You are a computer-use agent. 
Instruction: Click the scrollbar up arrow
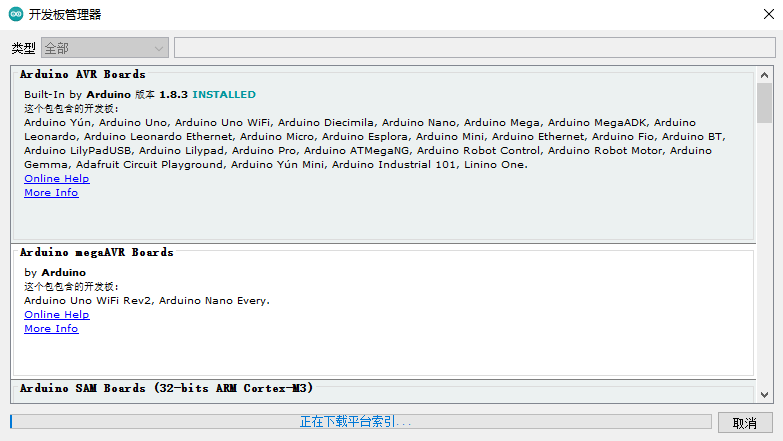point(764,75)
